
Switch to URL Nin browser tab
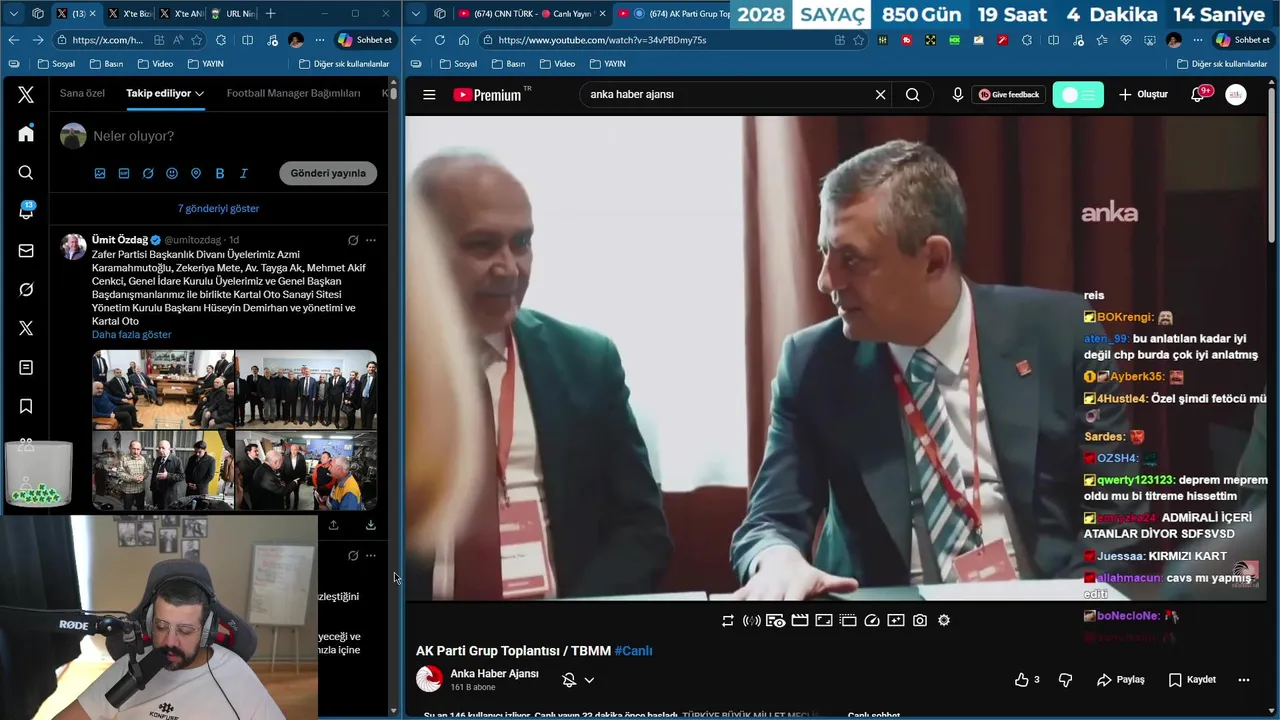233,13
